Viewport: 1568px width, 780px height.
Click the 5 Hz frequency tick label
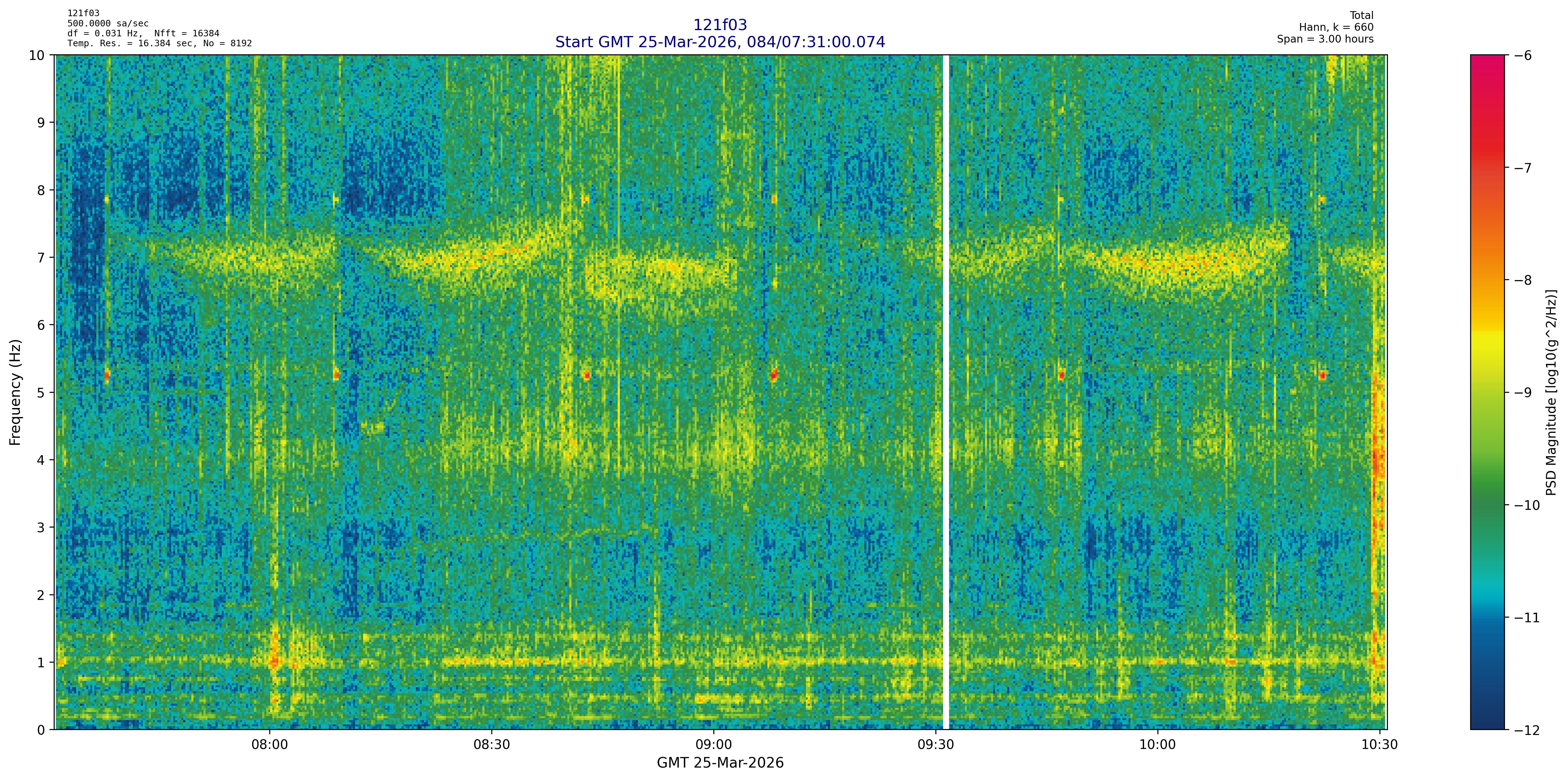click(x=41, y=392)
